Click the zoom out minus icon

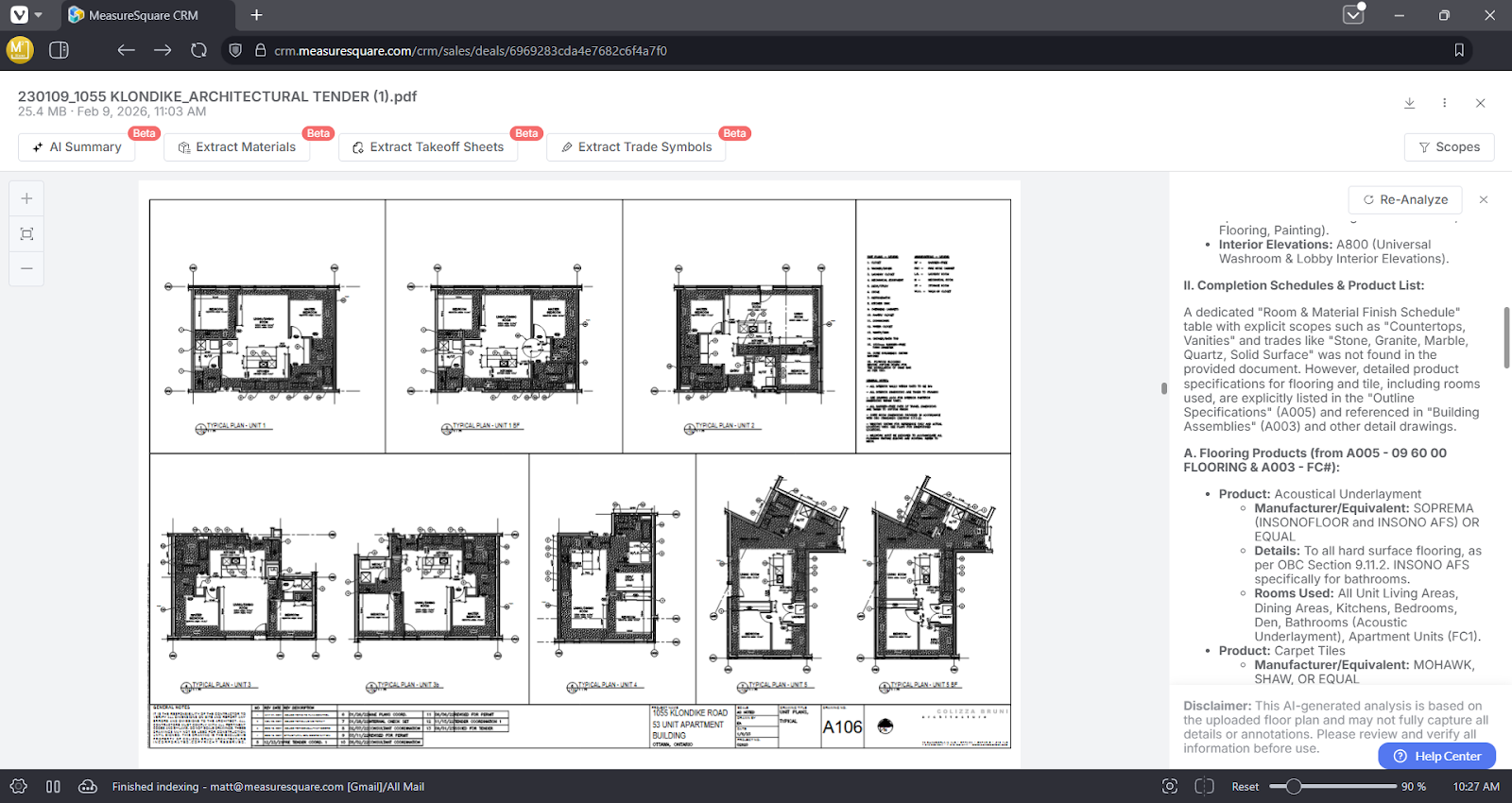[x=26, y=268]
